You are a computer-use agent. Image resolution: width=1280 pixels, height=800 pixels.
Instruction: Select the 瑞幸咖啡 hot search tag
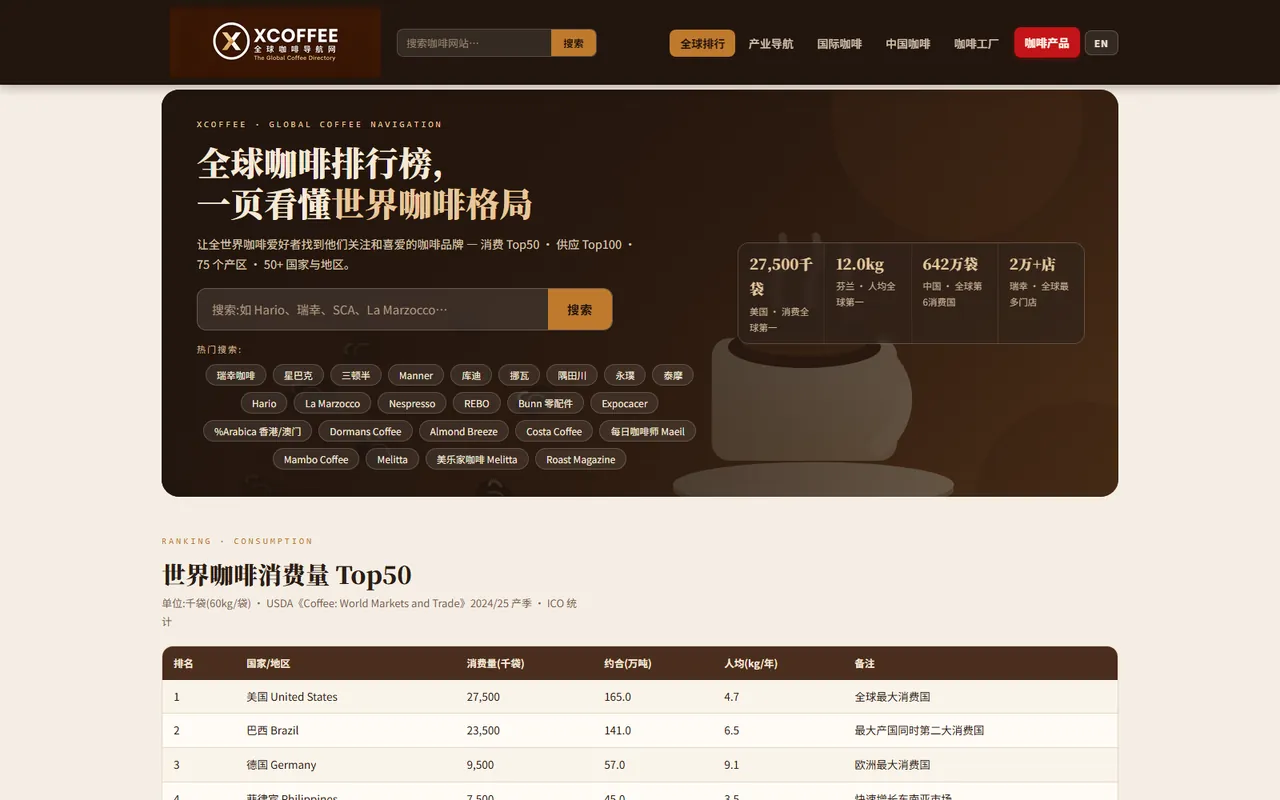[x=236, y=375]
